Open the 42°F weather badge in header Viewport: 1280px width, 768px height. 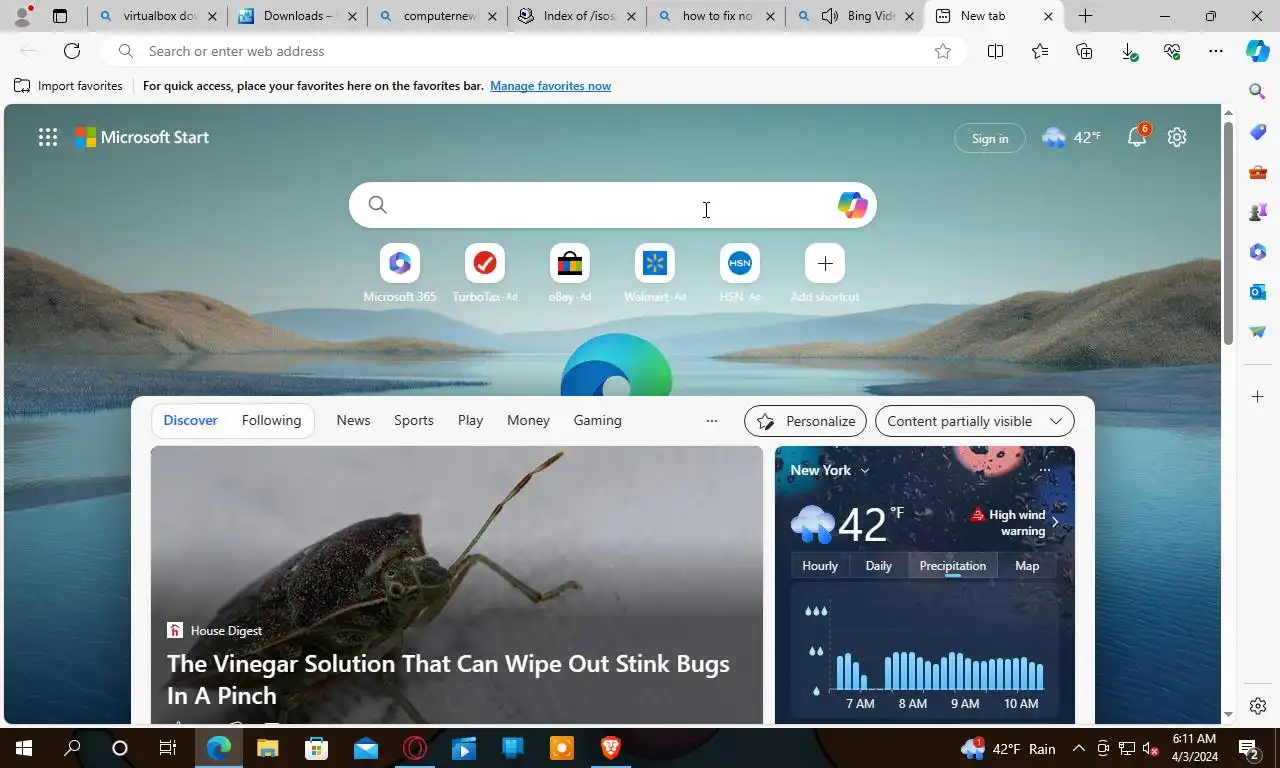pos(1071,138)
